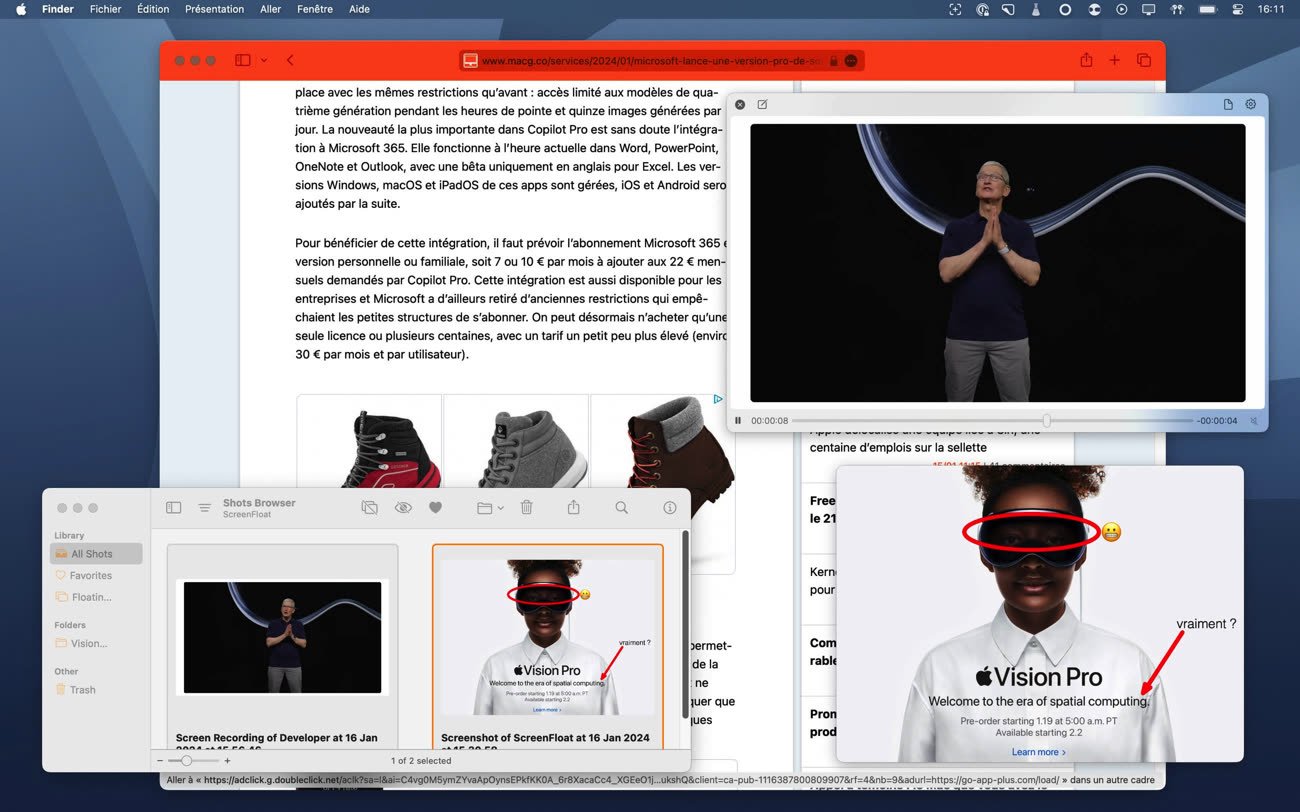Image resolution: width=1300 pixels, height=812 pixels.
Task: Open the Présentation menu
Action: point(214,9)
